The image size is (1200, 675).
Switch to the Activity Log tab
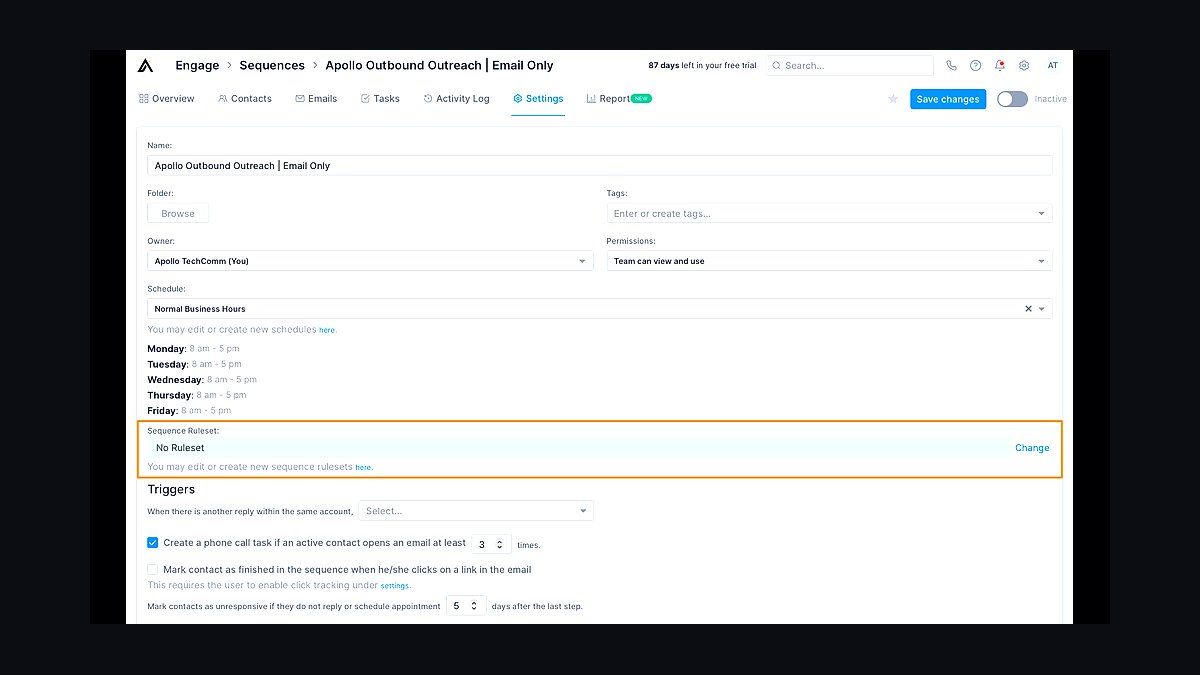pyautogui.click(x=456, y=99)
